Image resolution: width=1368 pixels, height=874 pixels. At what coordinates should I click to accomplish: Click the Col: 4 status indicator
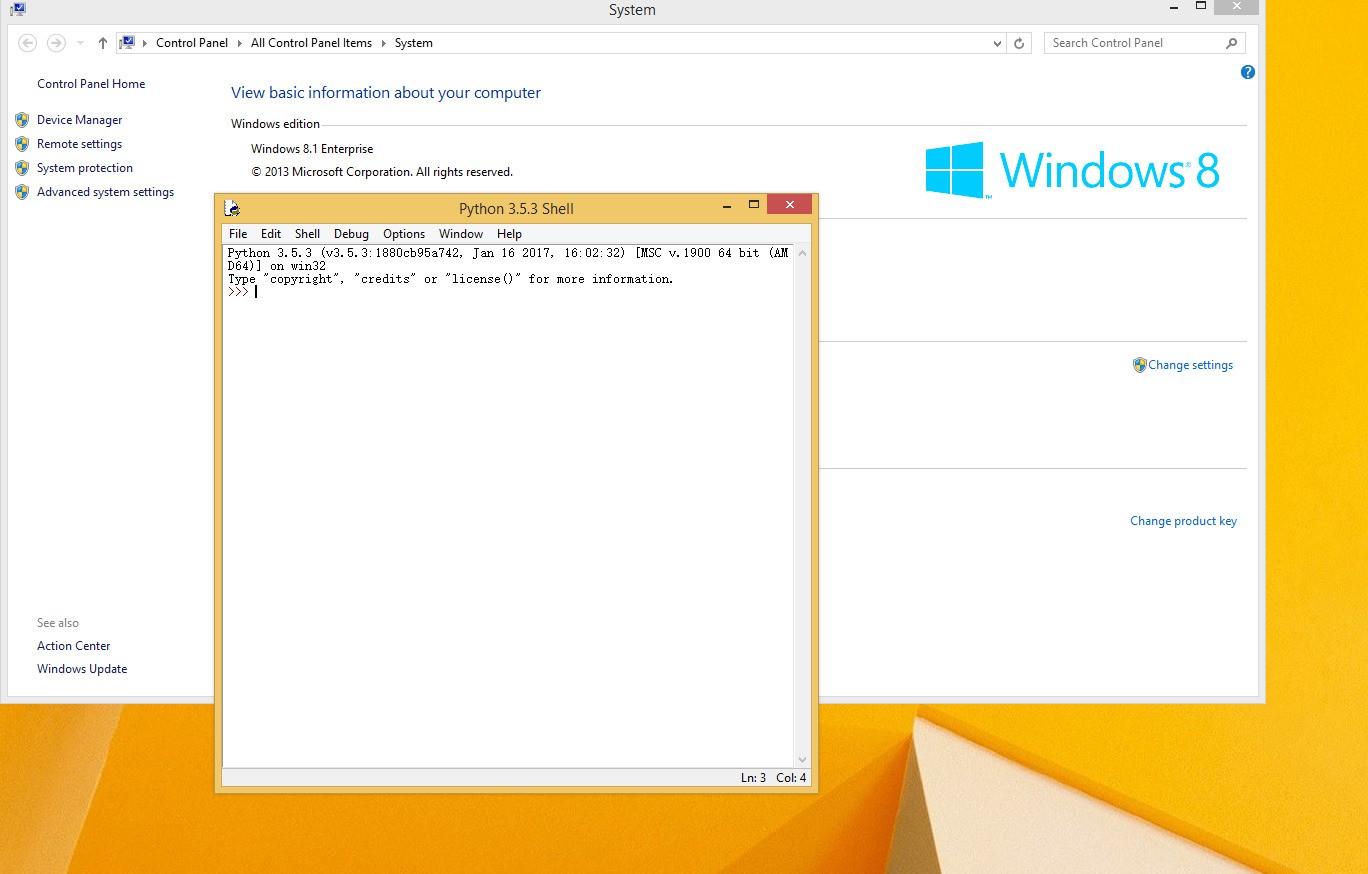pyautogui.click(x=791, y=777)
